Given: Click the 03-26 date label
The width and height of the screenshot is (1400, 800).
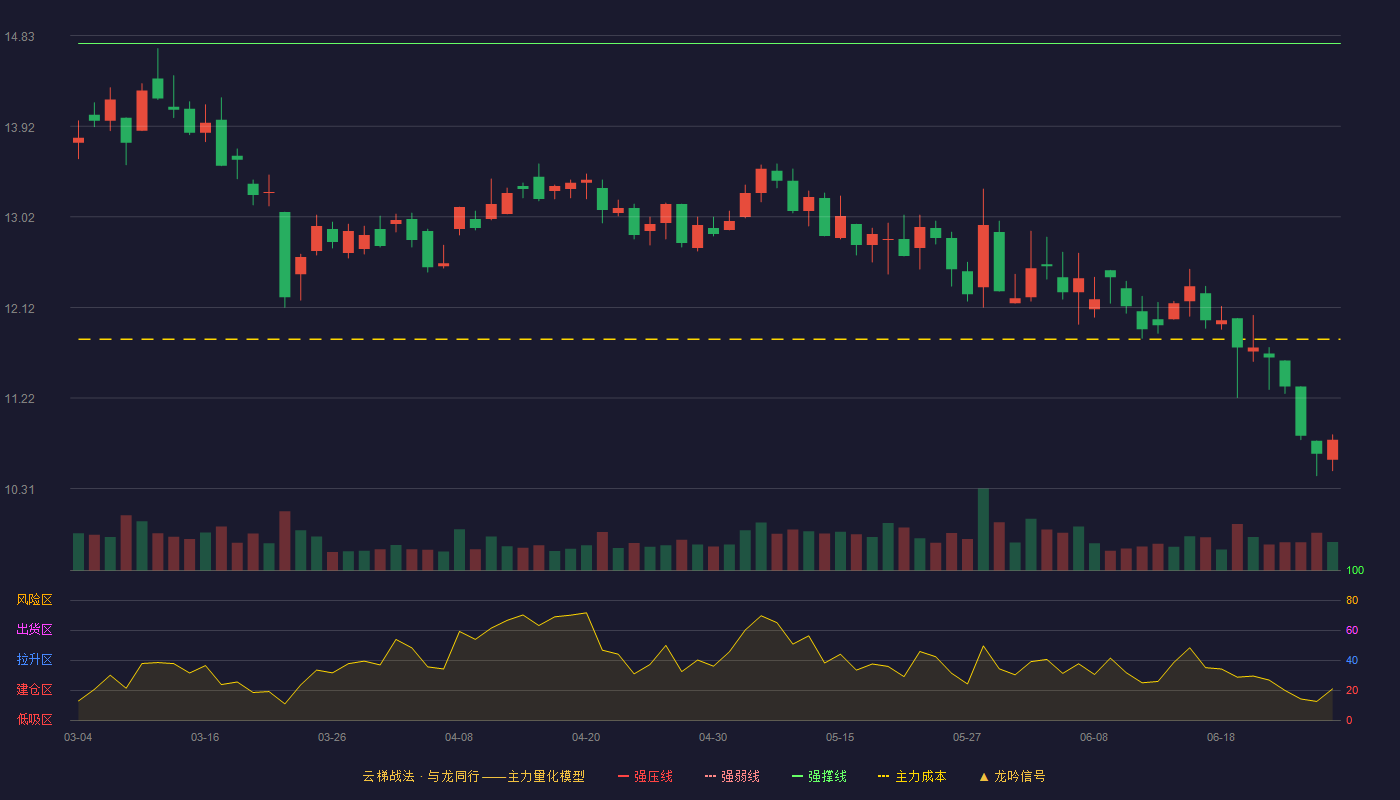Looking at the screenshot, I should 332,737.
